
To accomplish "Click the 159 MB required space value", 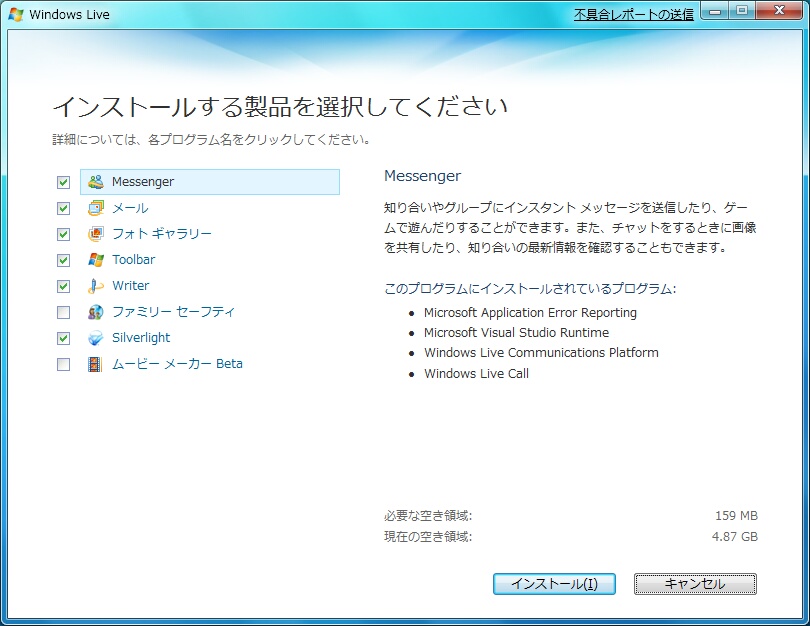I will pos(736,515).
